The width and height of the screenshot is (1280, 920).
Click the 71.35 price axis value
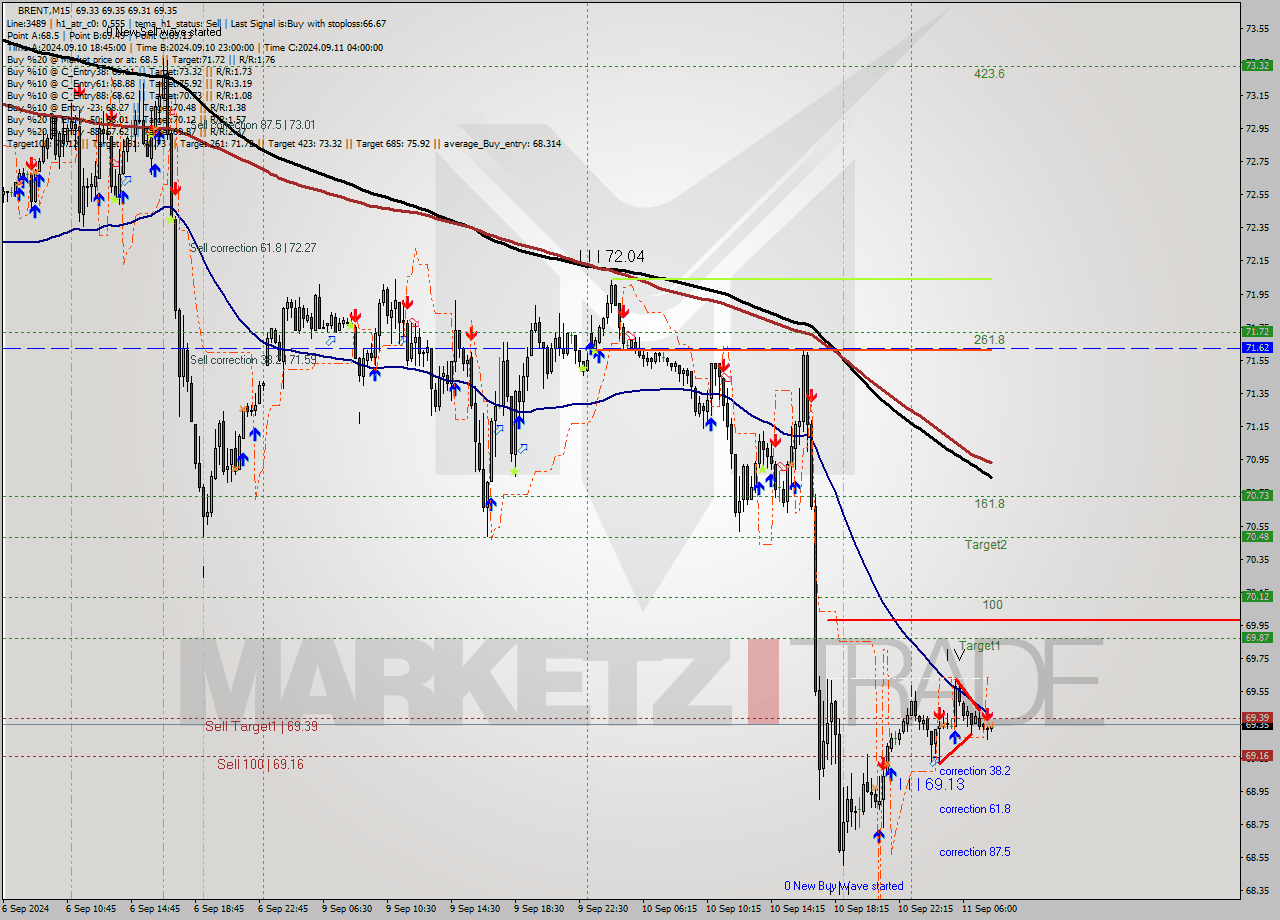(1257, 394)
